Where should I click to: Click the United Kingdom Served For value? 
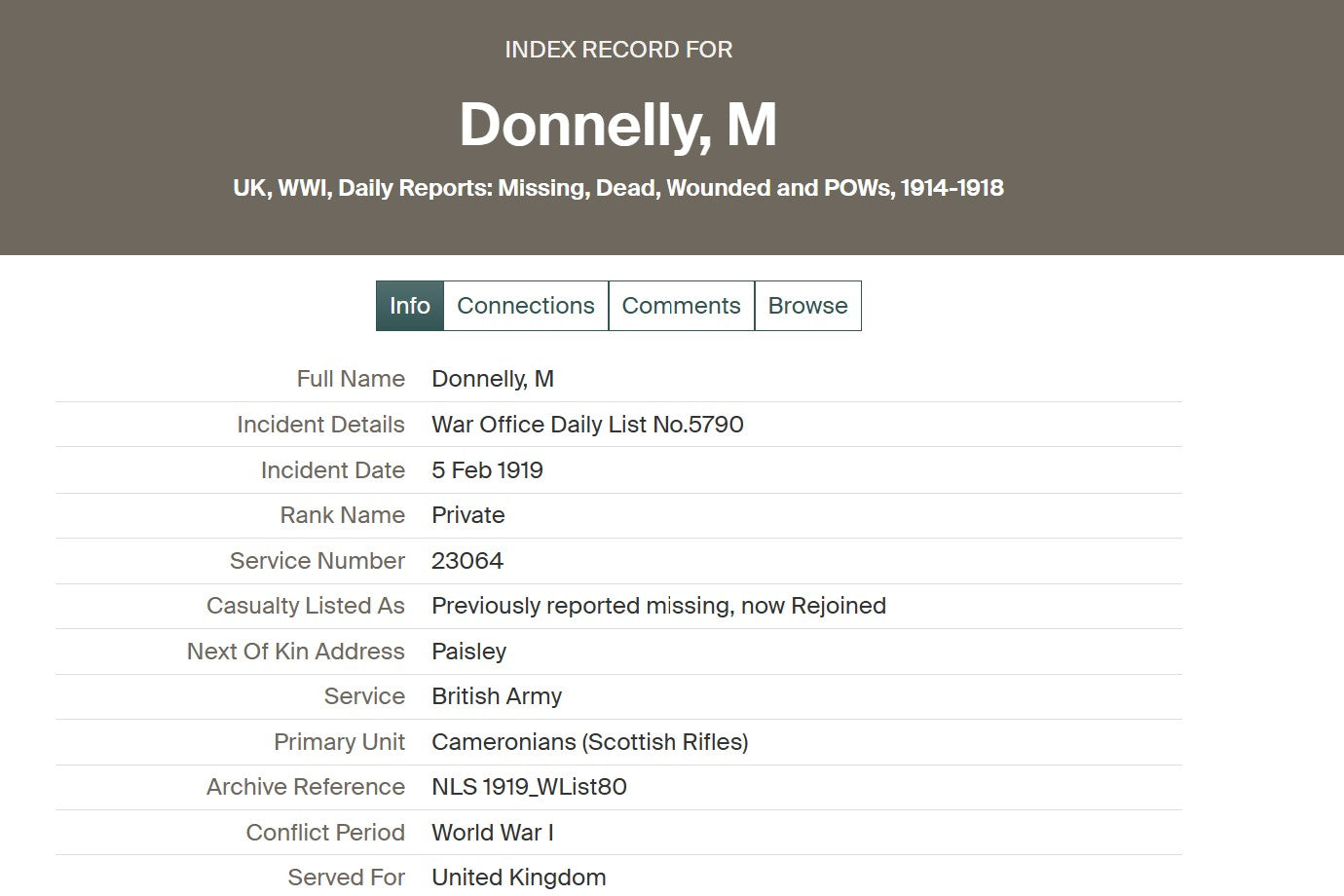tap(519, 877)
